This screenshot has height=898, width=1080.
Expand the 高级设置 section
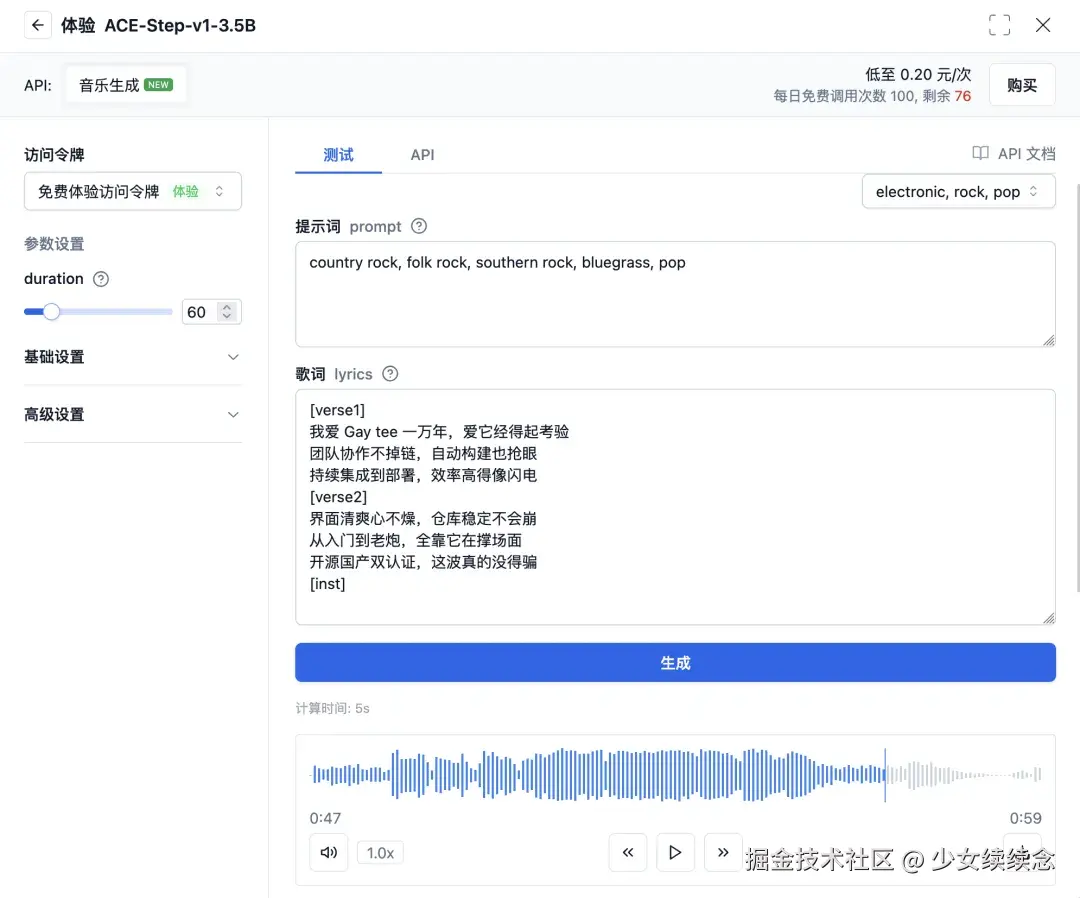(x=133, y=414)
